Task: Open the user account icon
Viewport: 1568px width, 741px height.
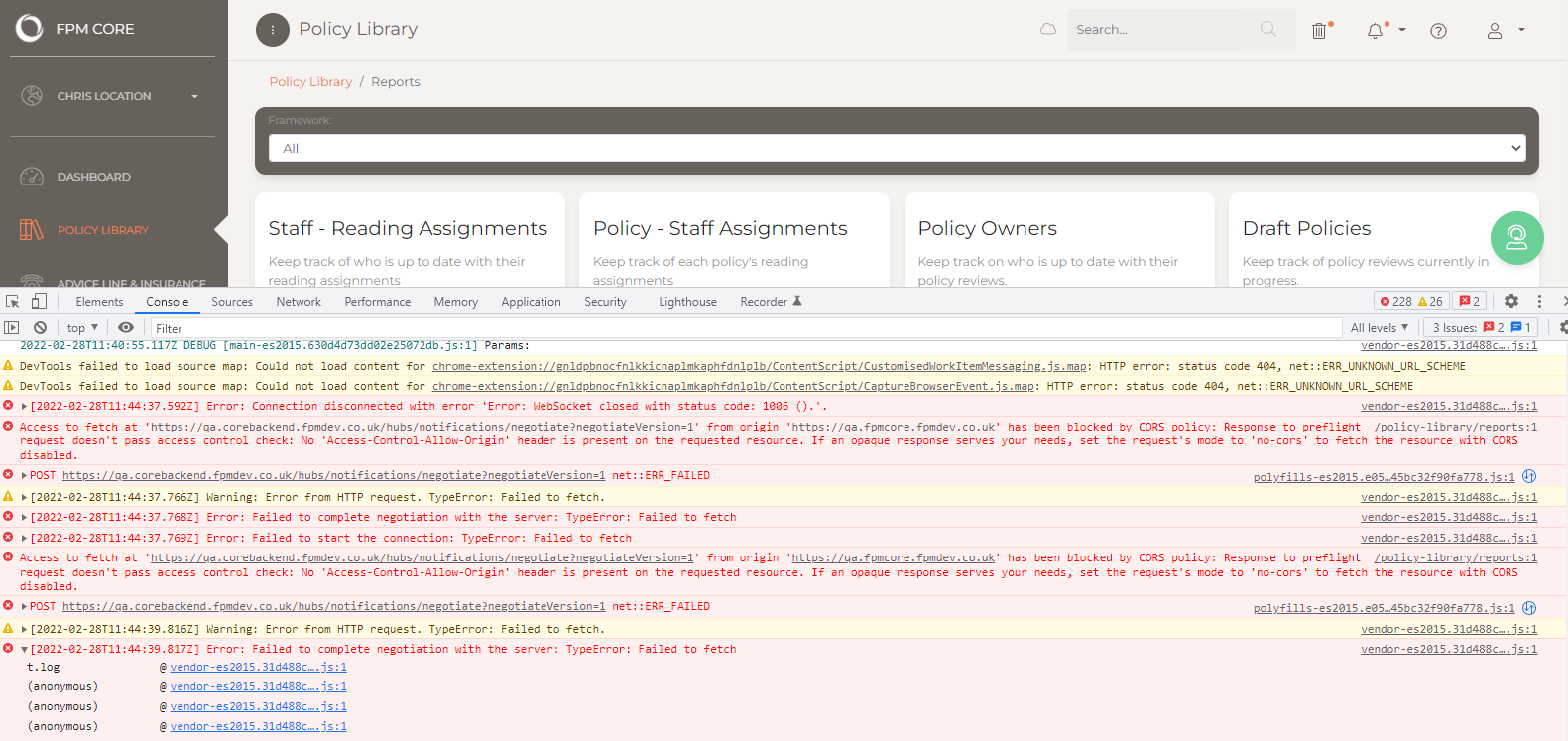Action: point(1494,31)
